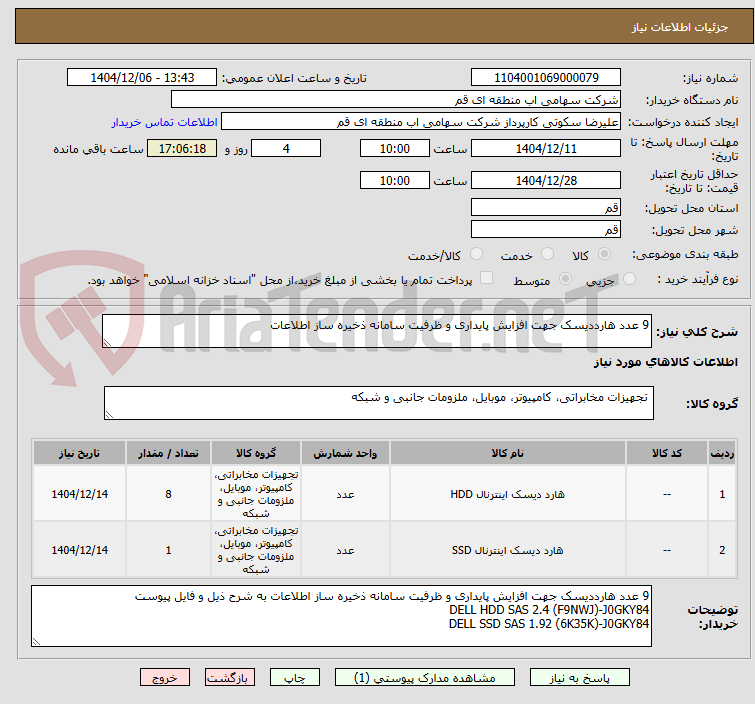Select the متوسط purchase type radio

pyautogui.click(x=565, y=279)
